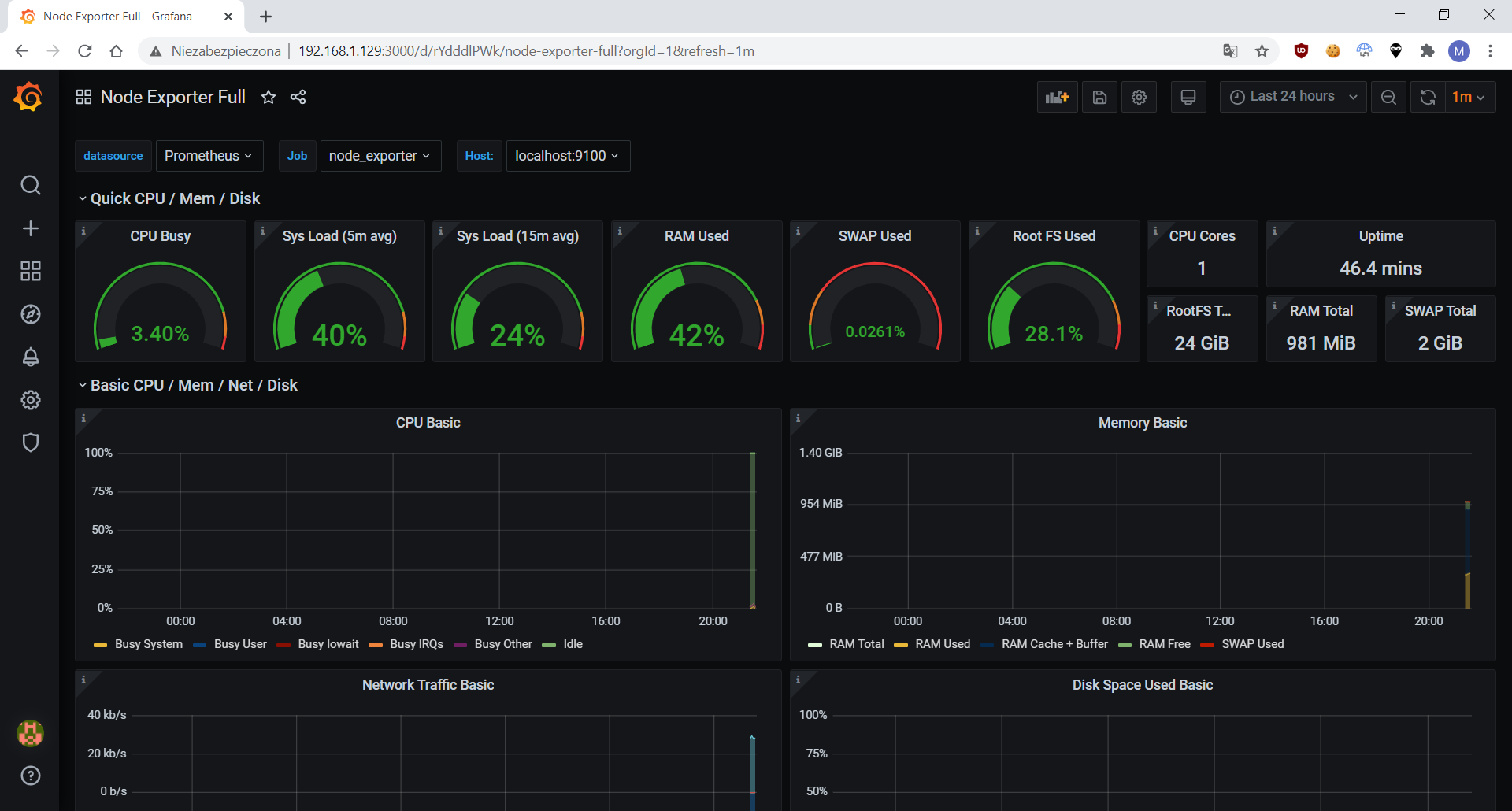Toggle RAM Total series in legend
Image resolution: width=1512 pixels, height=811 pixels.
(857, 644)
